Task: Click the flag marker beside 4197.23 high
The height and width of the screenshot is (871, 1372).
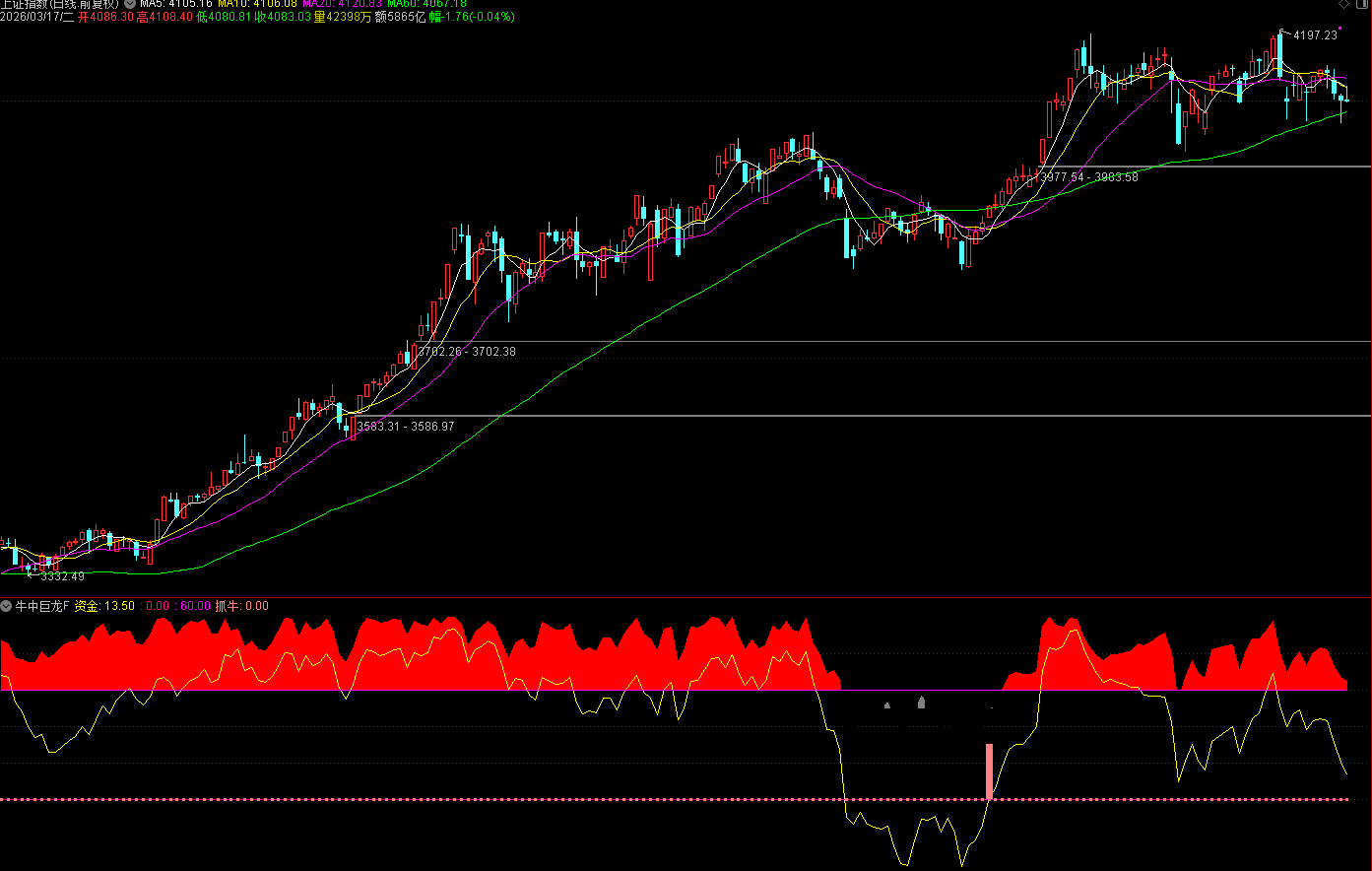Action: (x=1283, y=33)
